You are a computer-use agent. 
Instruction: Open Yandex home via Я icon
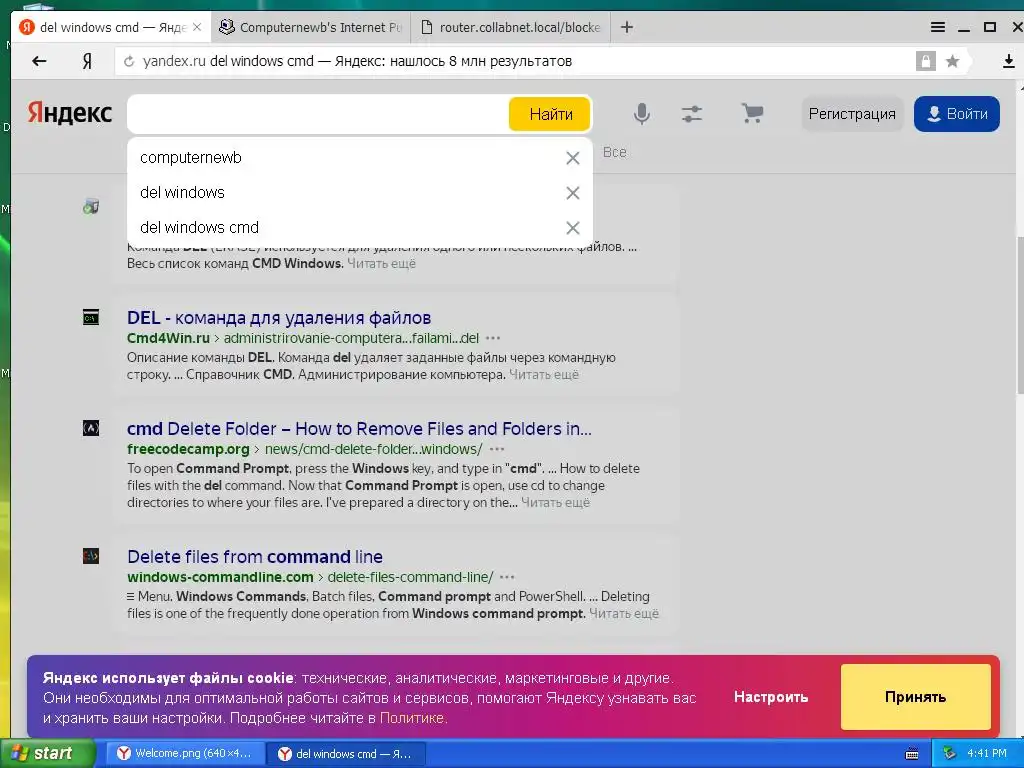[x=87, y=61]
